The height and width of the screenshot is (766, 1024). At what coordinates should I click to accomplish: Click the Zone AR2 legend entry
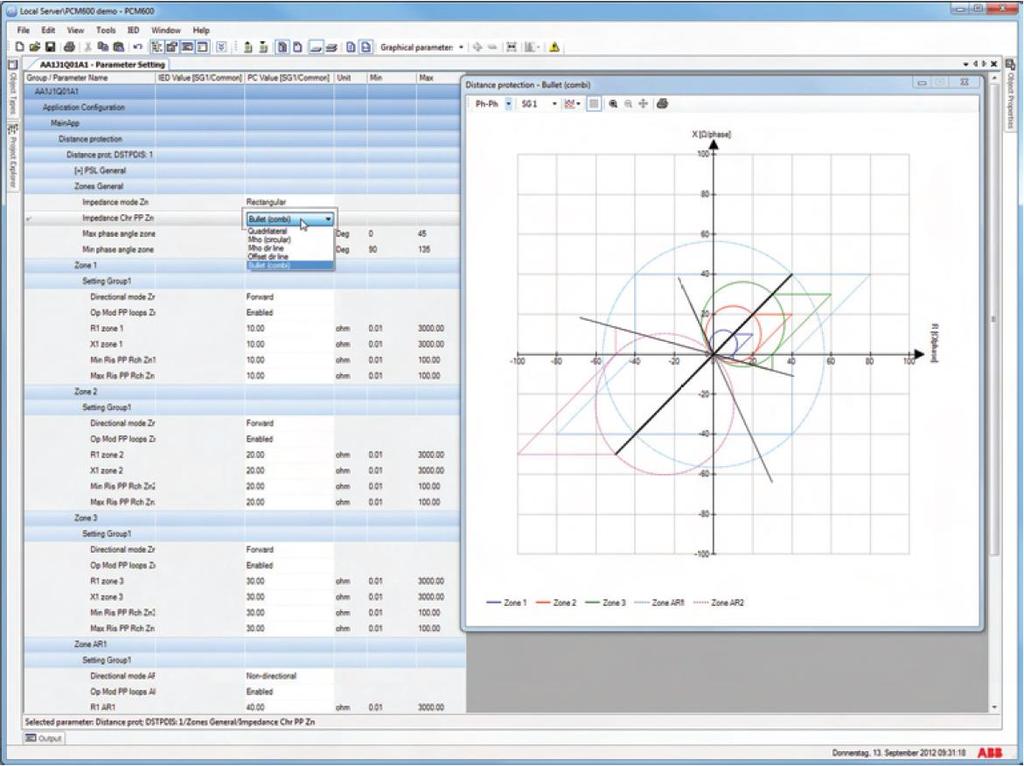click(718, 603)
